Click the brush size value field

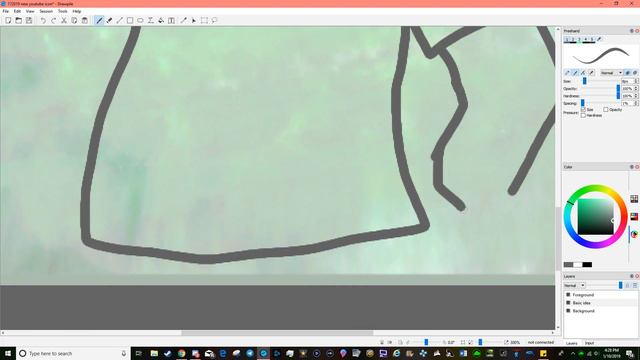[x=627, y=81]
